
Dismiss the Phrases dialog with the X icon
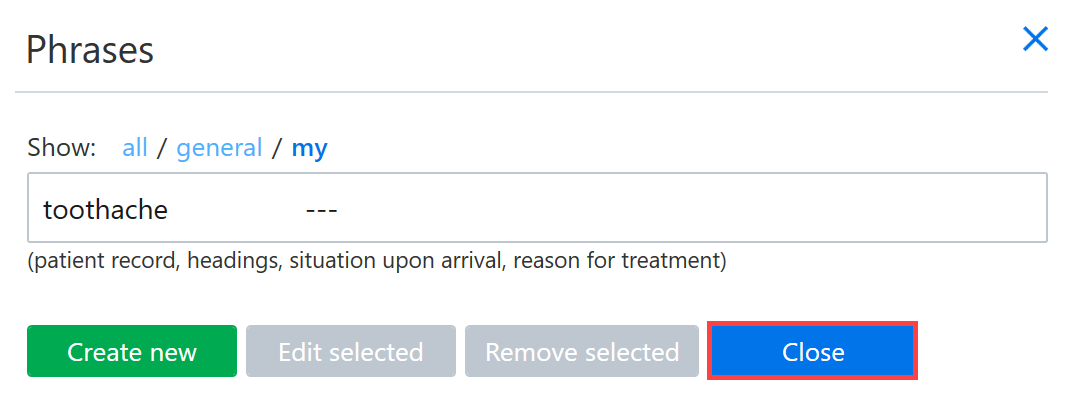point(1035,40)
